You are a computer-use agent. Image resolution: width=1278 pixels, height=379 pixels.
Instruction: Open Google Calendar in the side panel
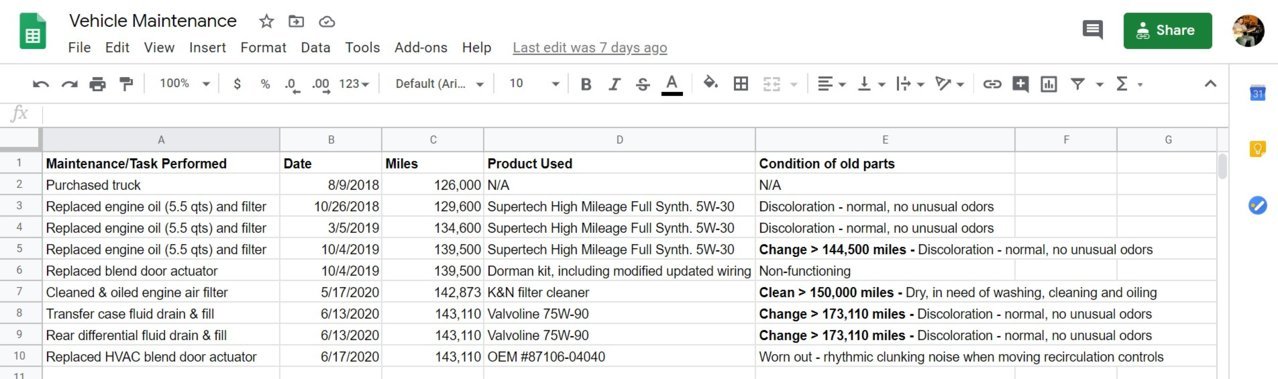(1258, 93)
